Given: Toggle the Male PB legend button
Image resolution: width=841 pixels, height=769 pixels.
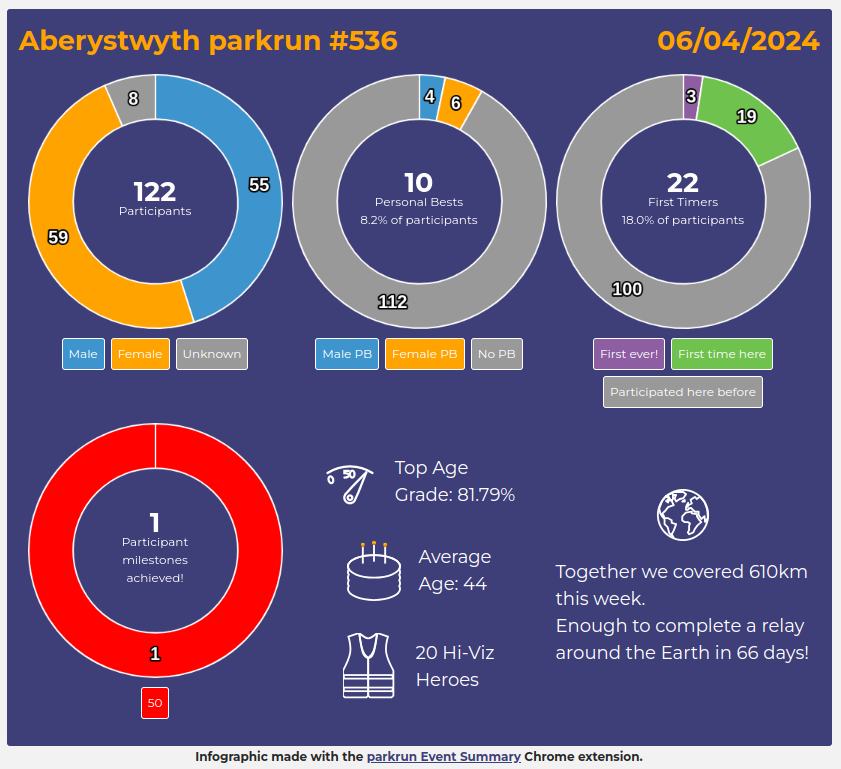Looking at the screenshot, I should point(347,354).
